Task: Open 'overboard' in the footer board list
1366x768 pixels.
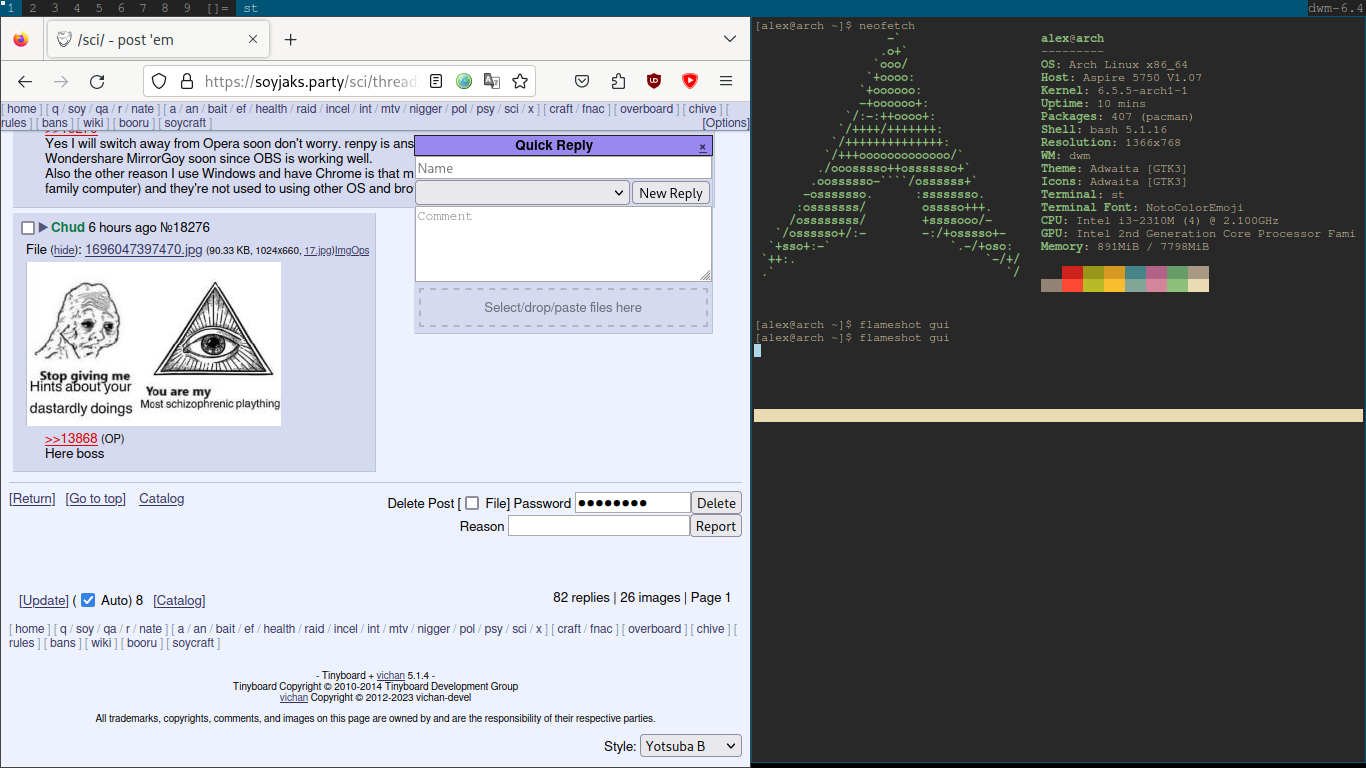Action: click(x=654, y=629)
